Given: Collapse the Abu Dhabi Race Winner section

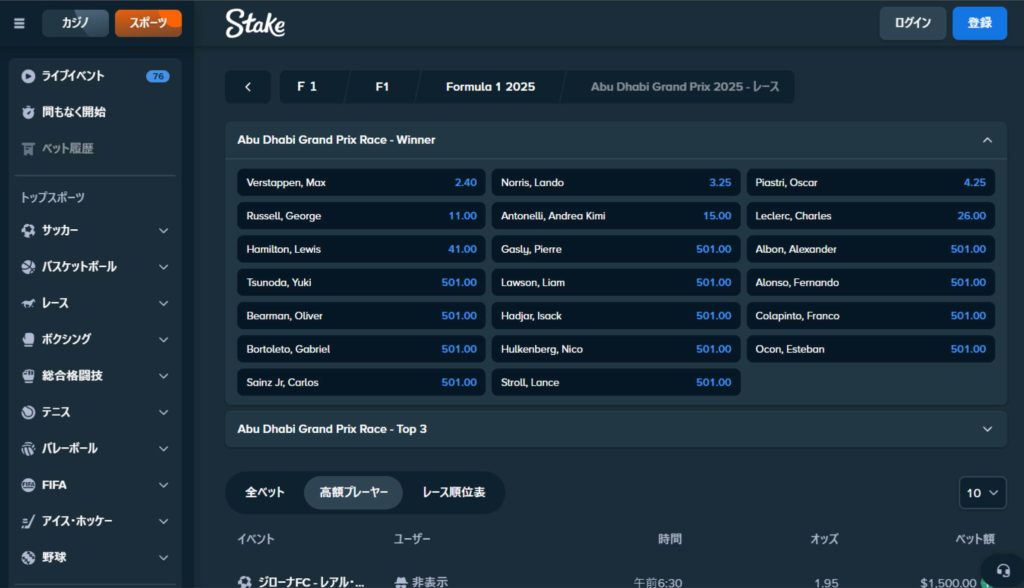Looking at the screenshot, I should pyautogui.click(x=987, y=140).
